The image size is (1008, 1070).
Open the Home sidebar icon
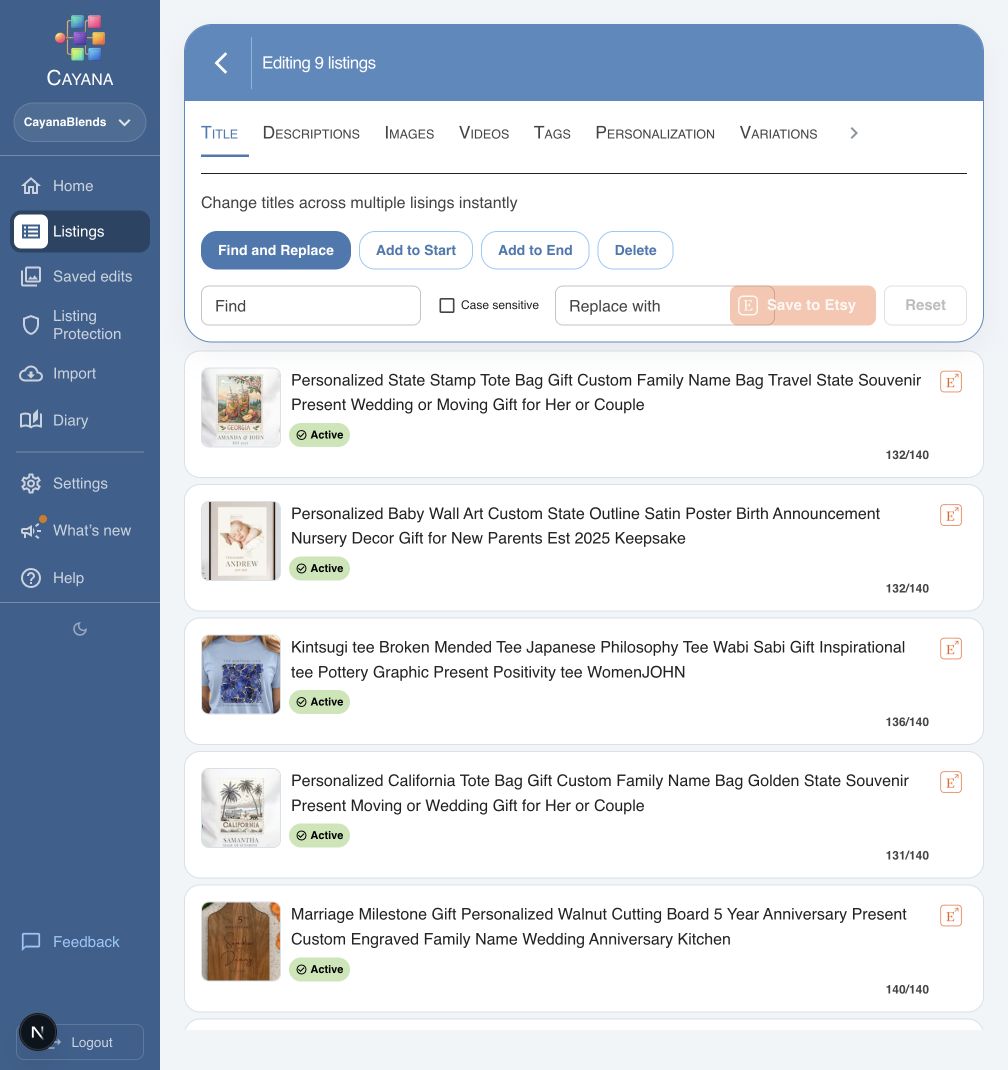point(31,186)
